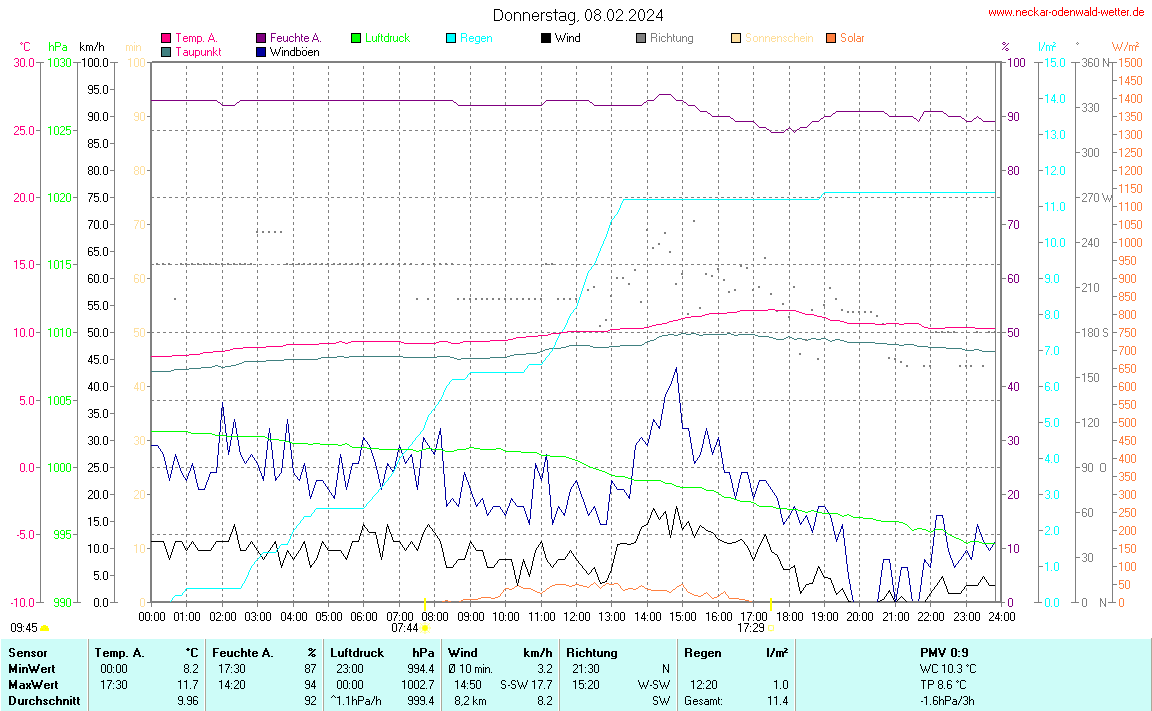Select the black Wind legend square

pos(546,38)
